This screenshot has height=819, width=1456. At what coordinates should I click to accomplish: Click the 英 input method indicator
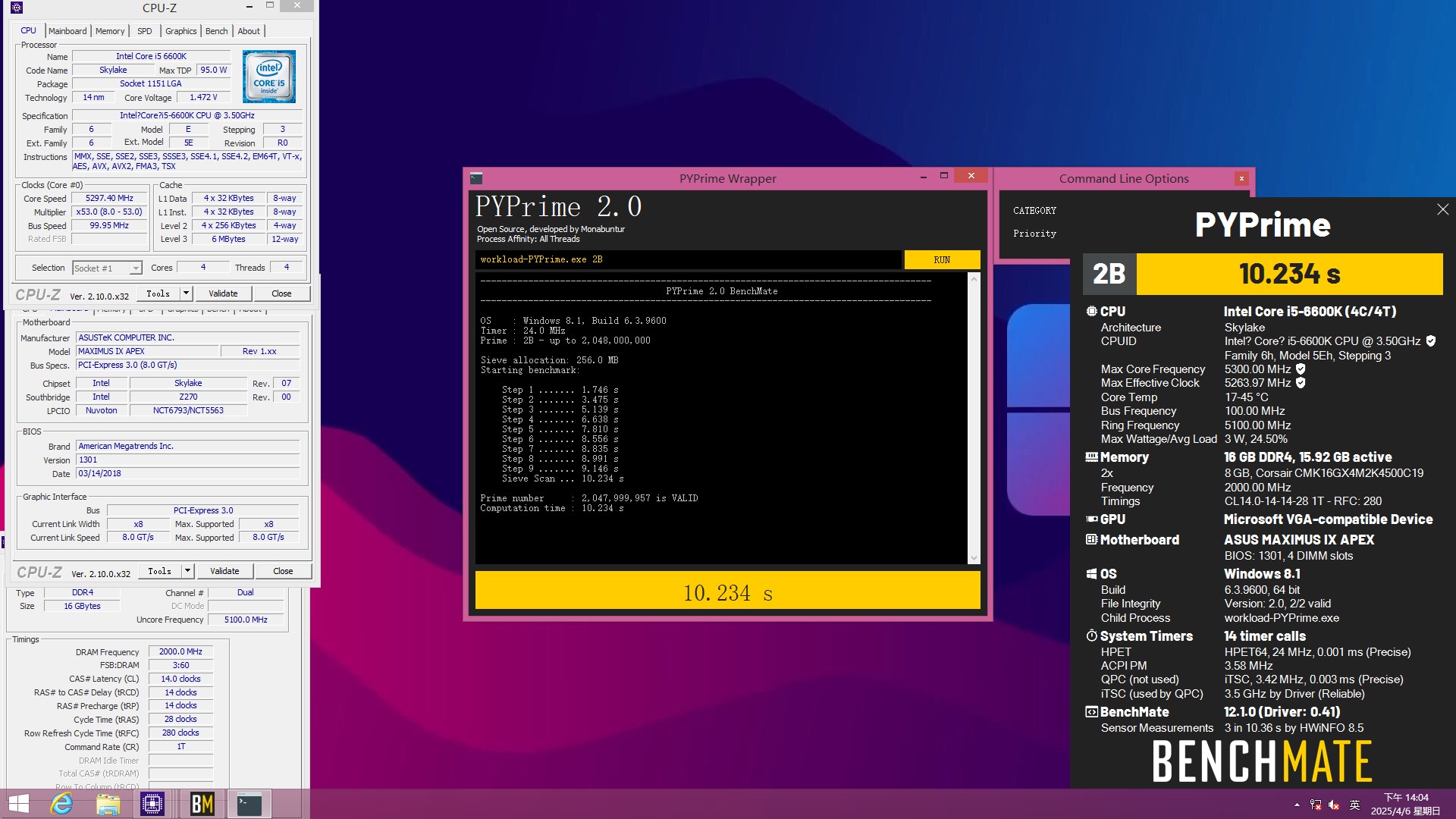click(1355, 805)
